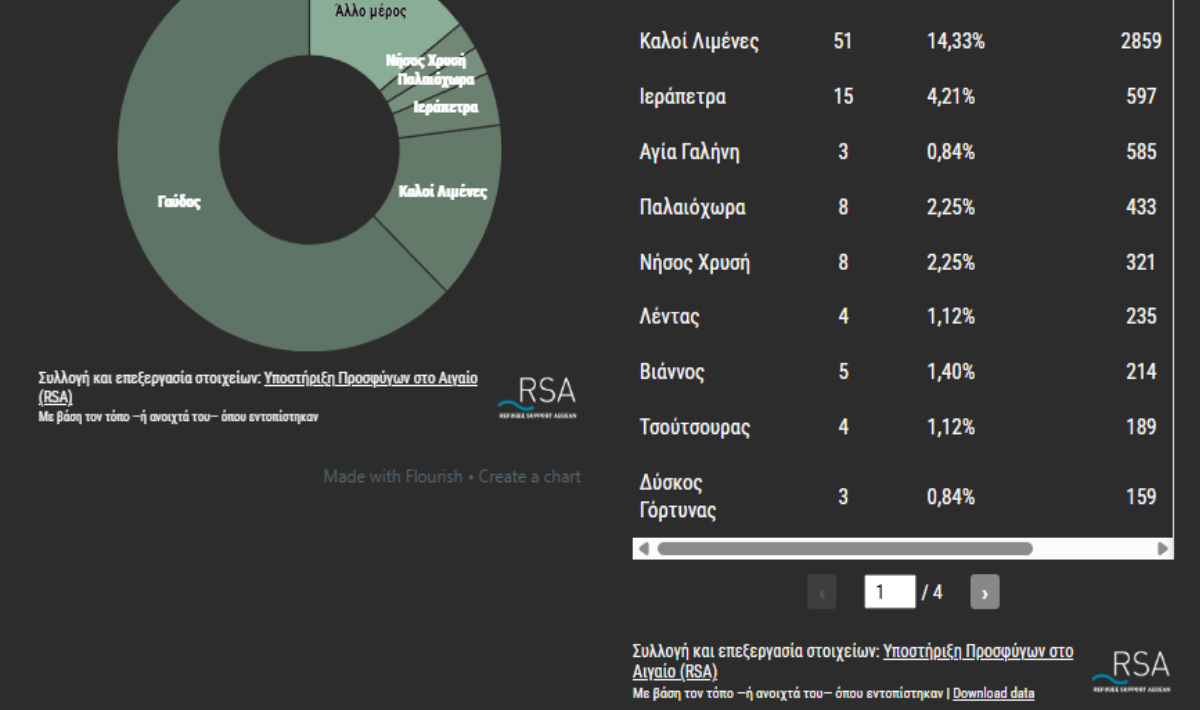This screenshot has height=710, width=1200.
Task: Focus the page number input field
Action: 889,592
